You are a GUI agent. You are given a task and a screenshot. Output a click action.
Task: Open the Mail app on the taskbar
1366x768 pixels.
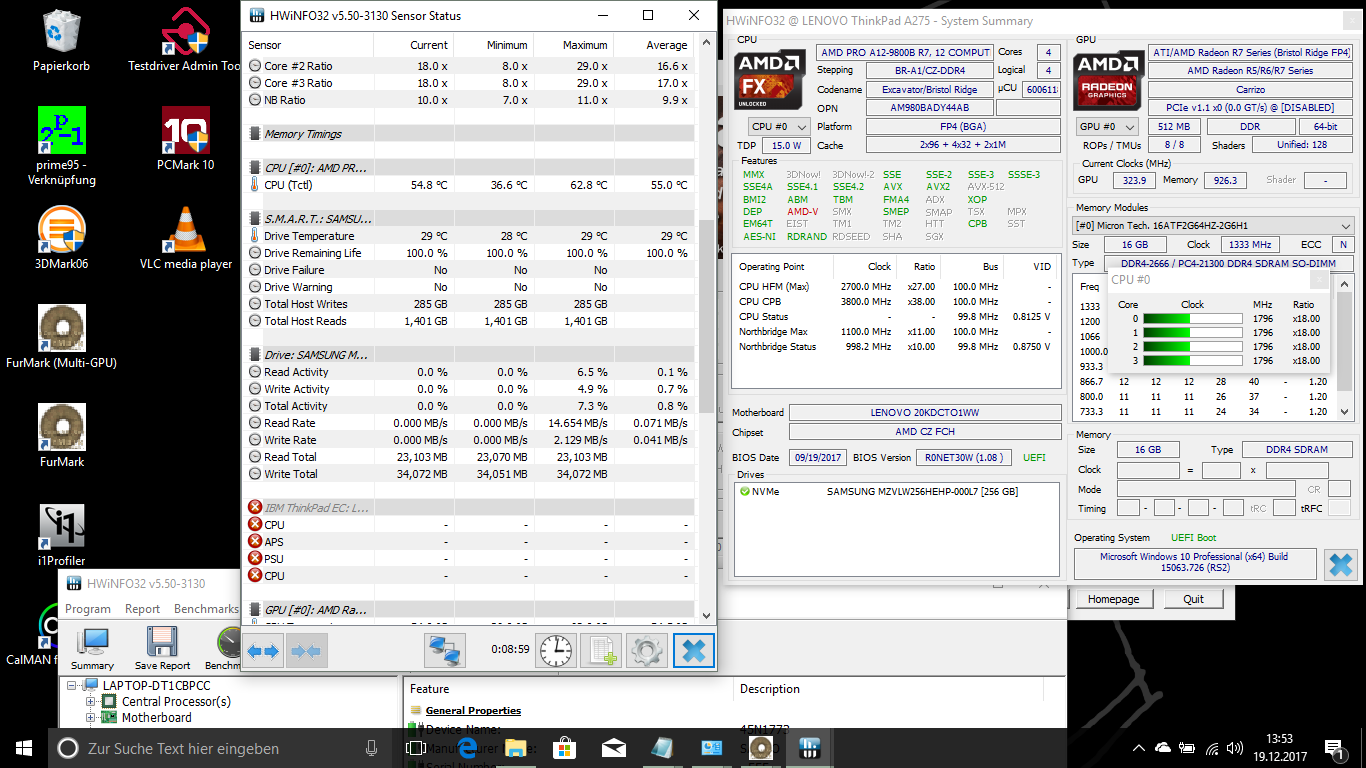click(x=613, y=748)
